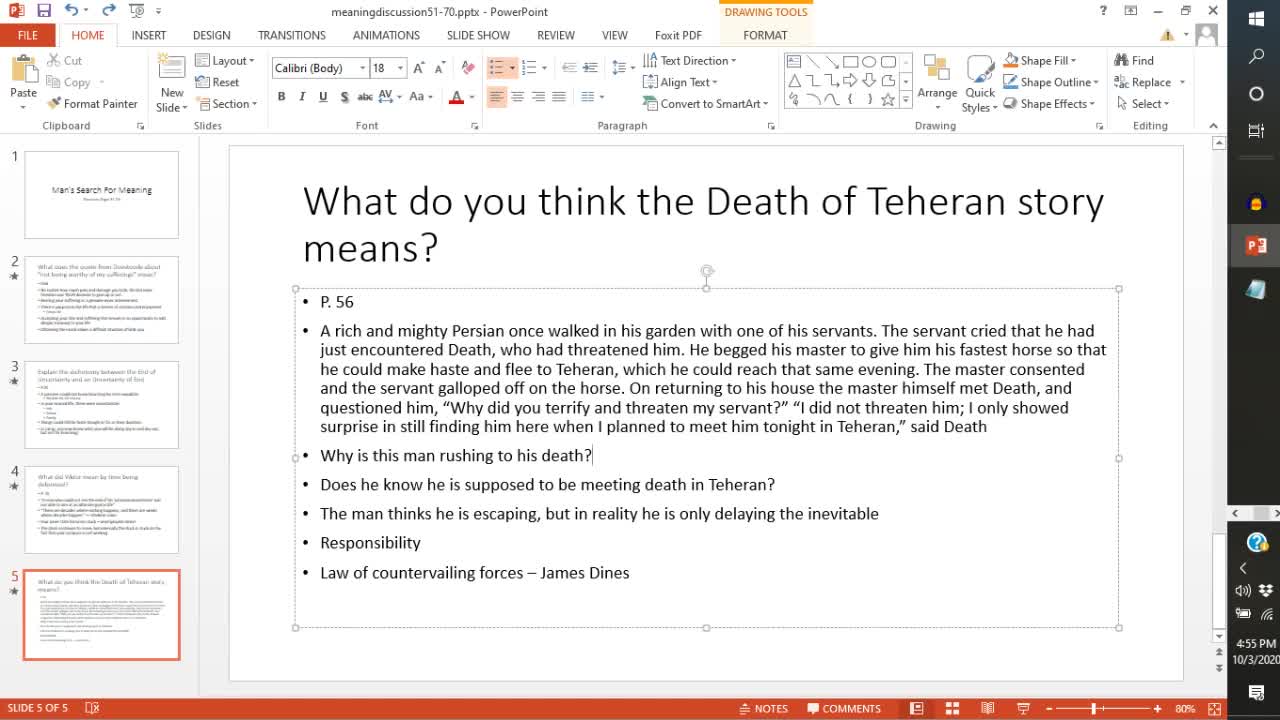This screenshot has height=720, width=1280.
Task: Expand Shape Fill dropdown
Action: pos(1040,61)
